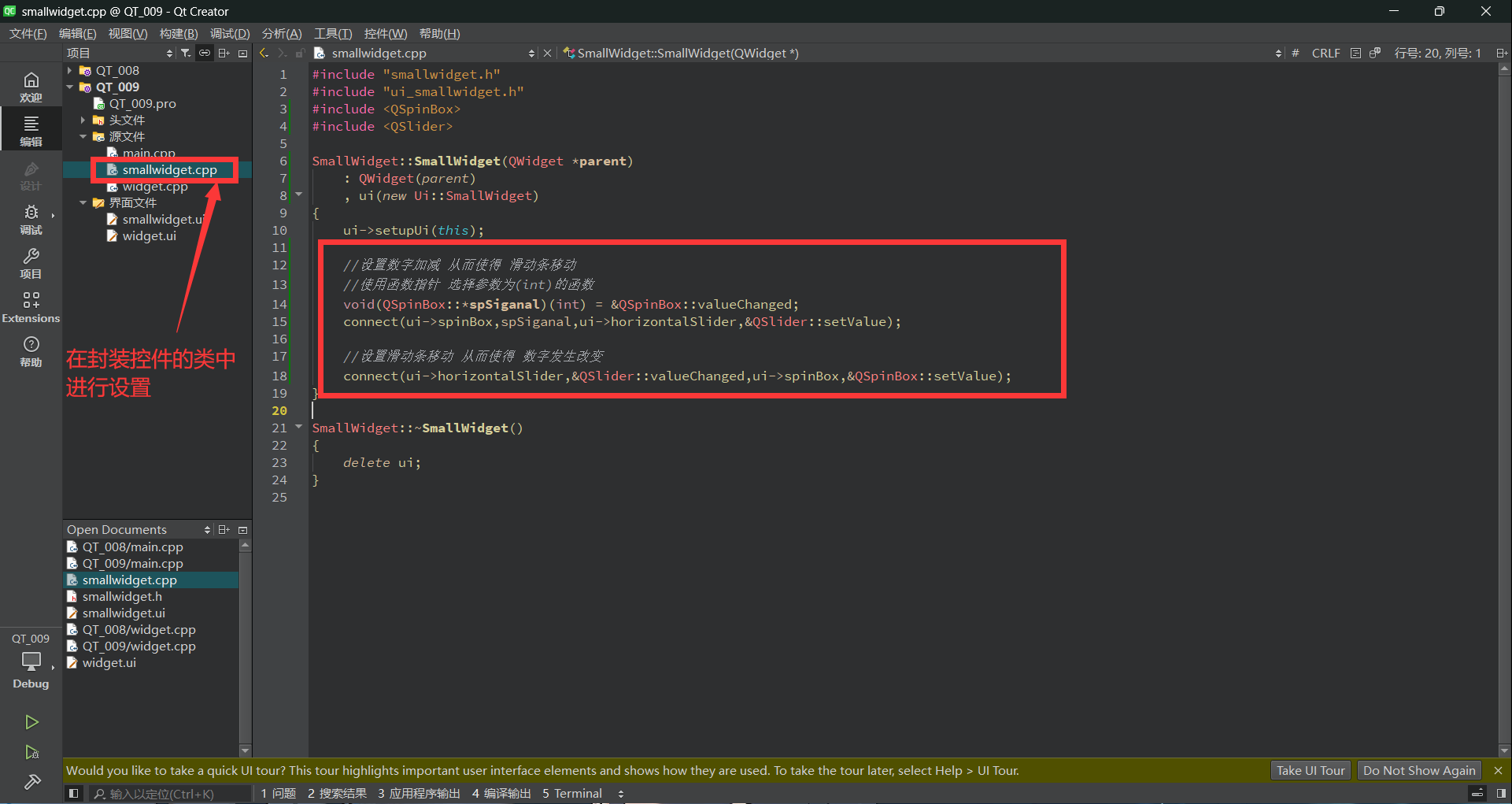The height and width of the screenshot is (804, 1512).
Task: Click the locator search input field
Action: coord(169,793)
